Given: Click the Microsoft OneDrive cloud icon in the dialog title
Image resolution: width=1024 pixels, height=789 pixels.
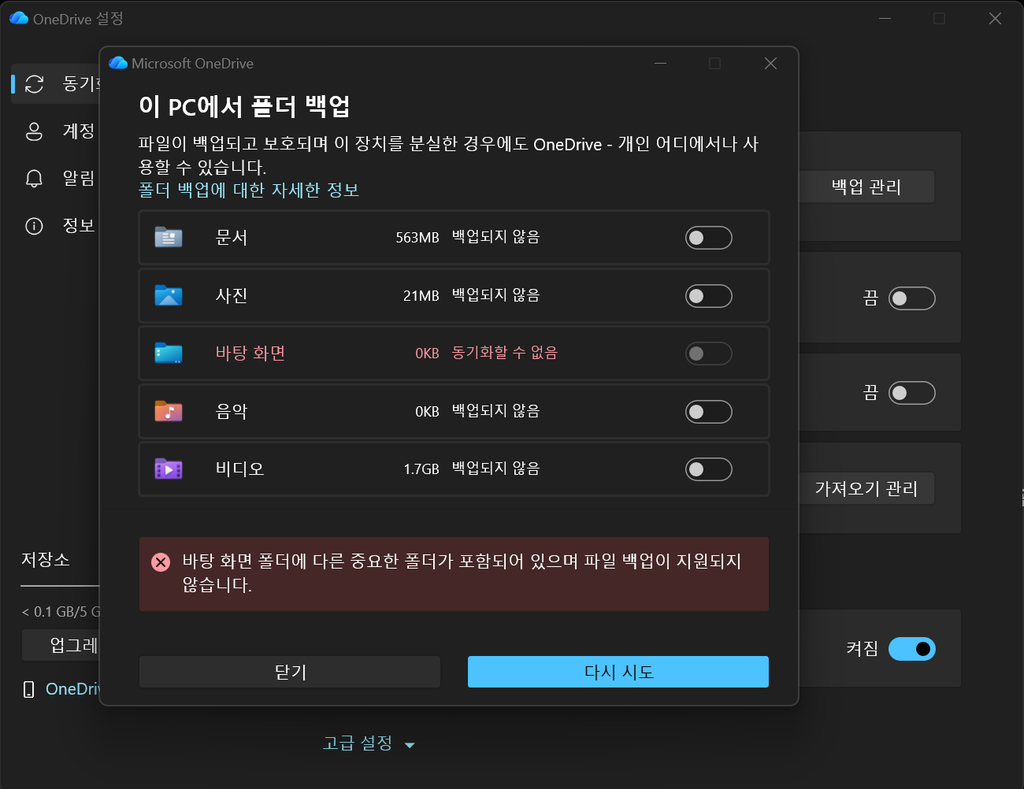Looking at the screenshot, I should (118, 63).
